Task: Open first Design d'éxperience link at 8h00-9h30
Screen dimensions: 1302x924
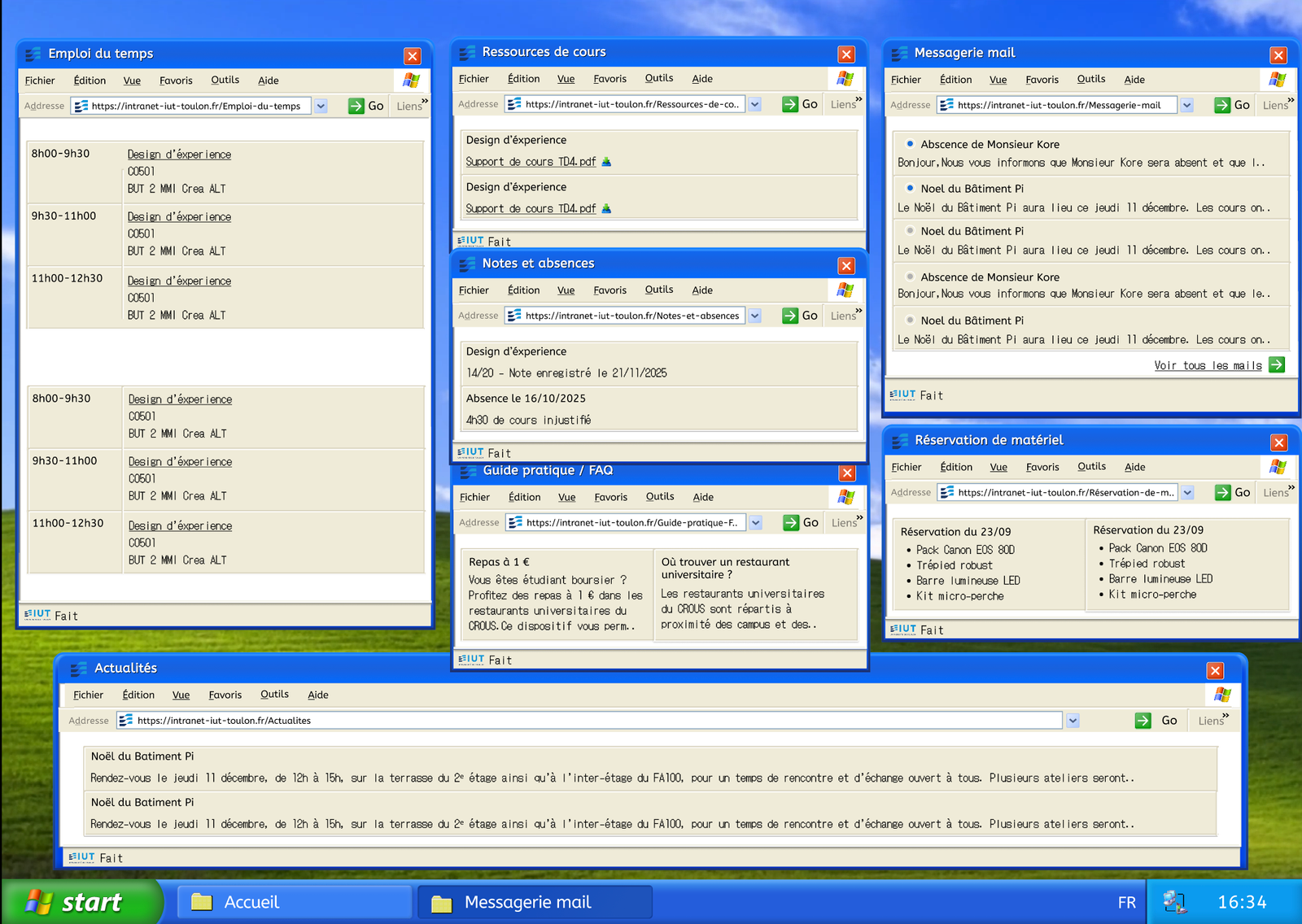Action: point(179,155)
